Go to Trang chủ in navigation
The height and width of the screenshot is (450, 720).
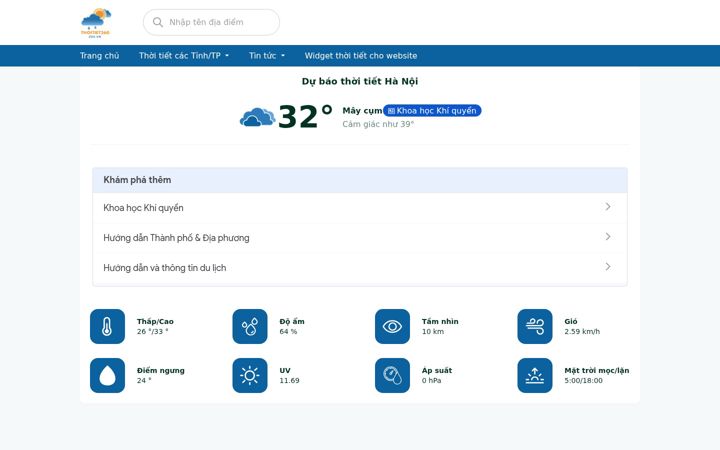click(100, 56)
